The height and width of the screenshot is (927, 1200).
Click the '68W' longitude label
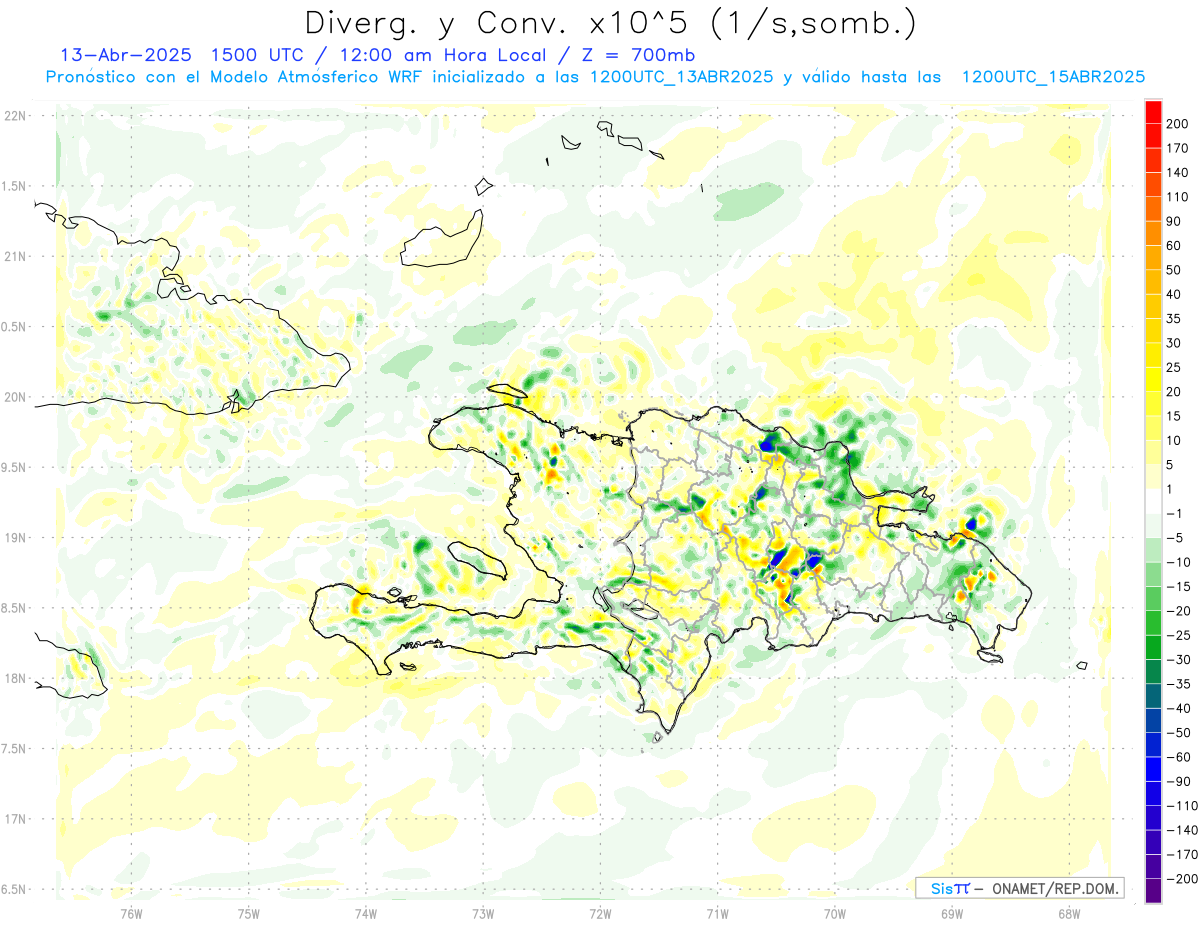[1068, 913]
